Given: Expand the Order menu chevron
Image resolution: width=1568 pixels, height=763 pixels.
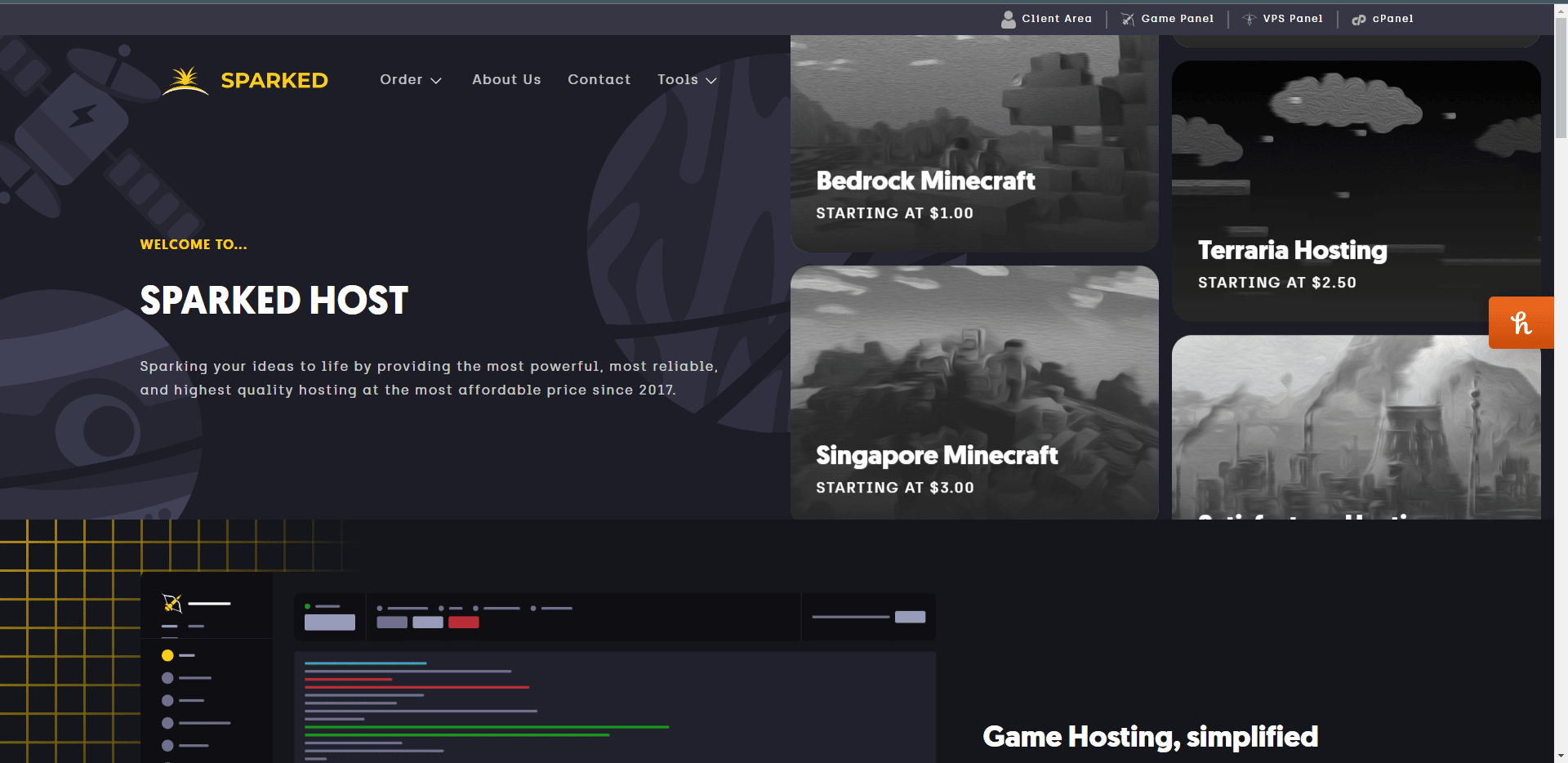Looking at the screenshot, I should [x=436, y=81].
